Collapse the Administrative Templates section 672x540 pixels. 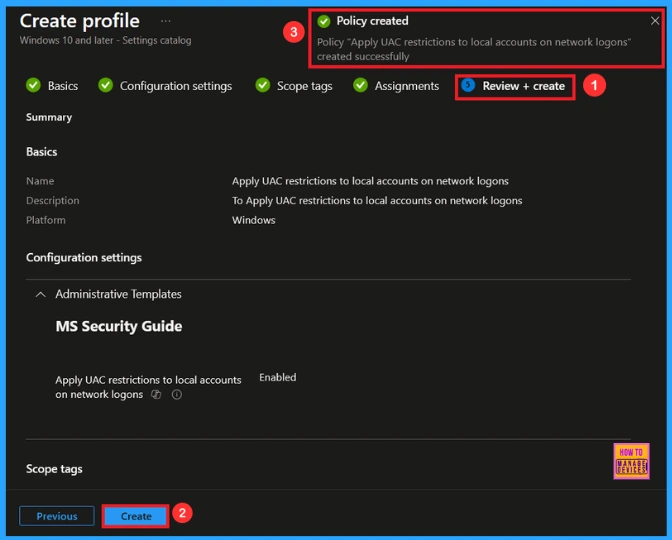pos(40,294)
